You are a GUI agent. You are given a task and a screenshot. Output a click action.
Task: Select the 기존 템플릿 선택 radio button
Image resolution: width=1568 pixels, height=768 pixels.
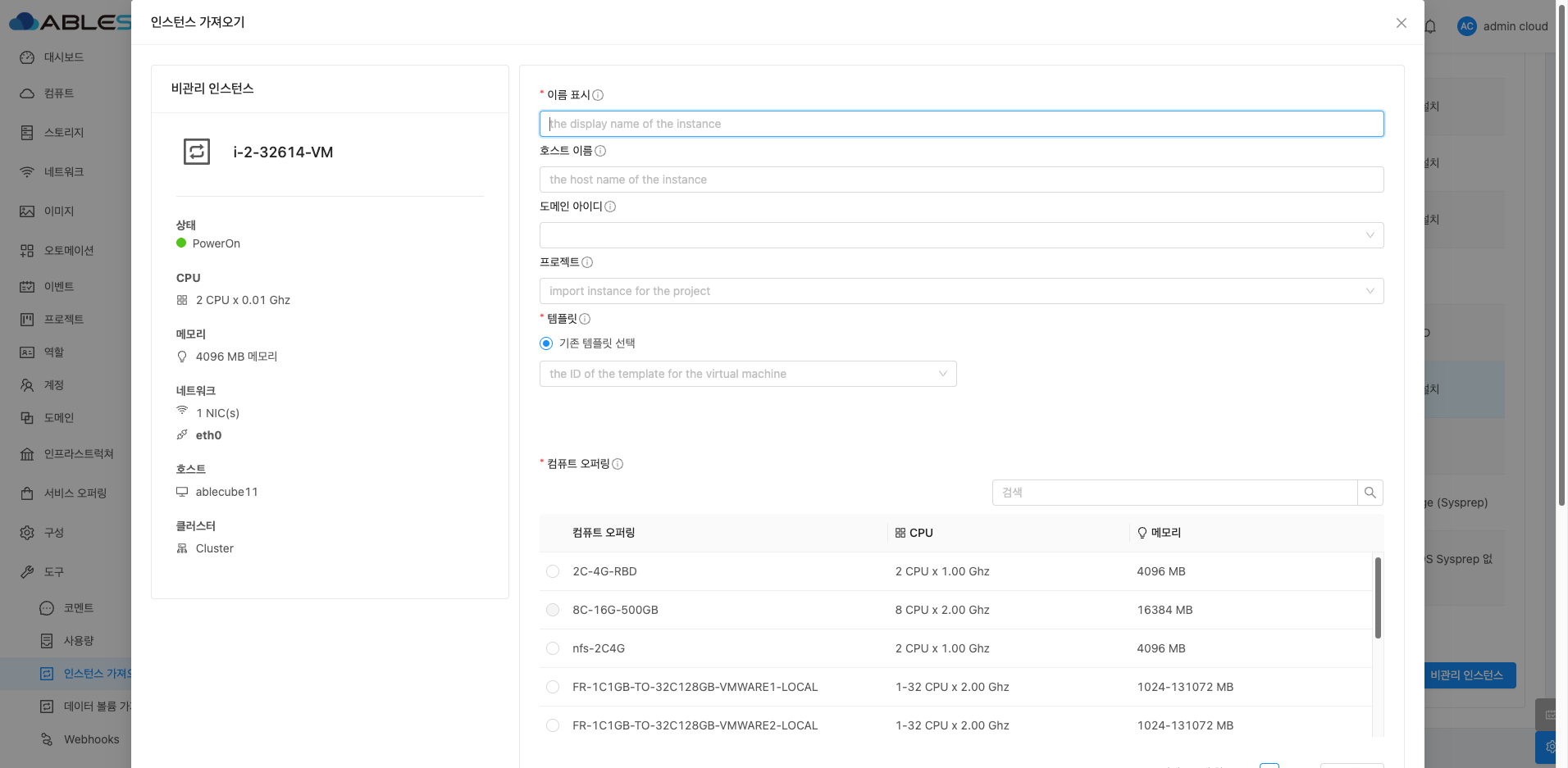(x=546, y=343)
